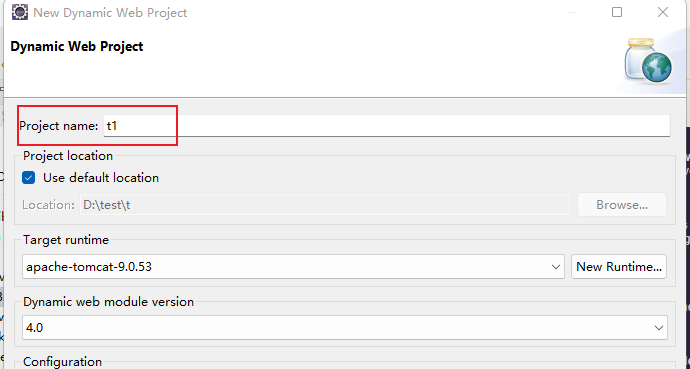
Task: Click the Use default location label
Action: [x=101, y=178]
